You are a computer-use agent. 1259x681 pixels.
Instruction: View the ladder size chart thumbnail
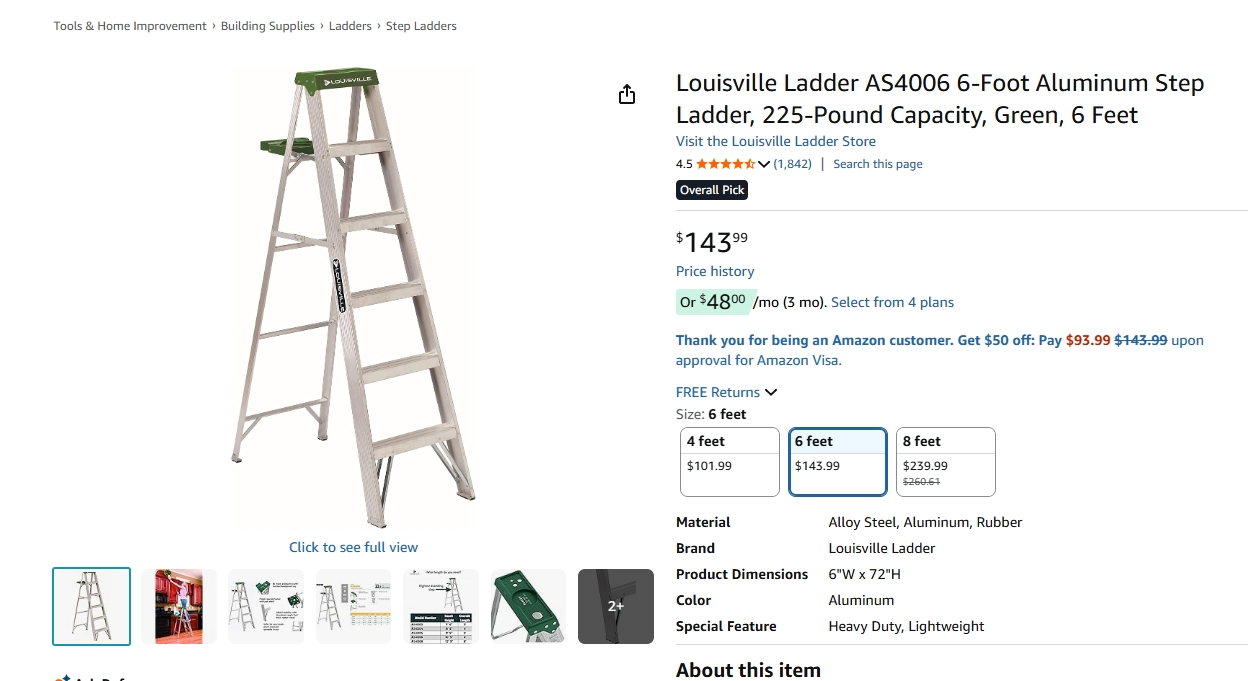click(441, 606)
